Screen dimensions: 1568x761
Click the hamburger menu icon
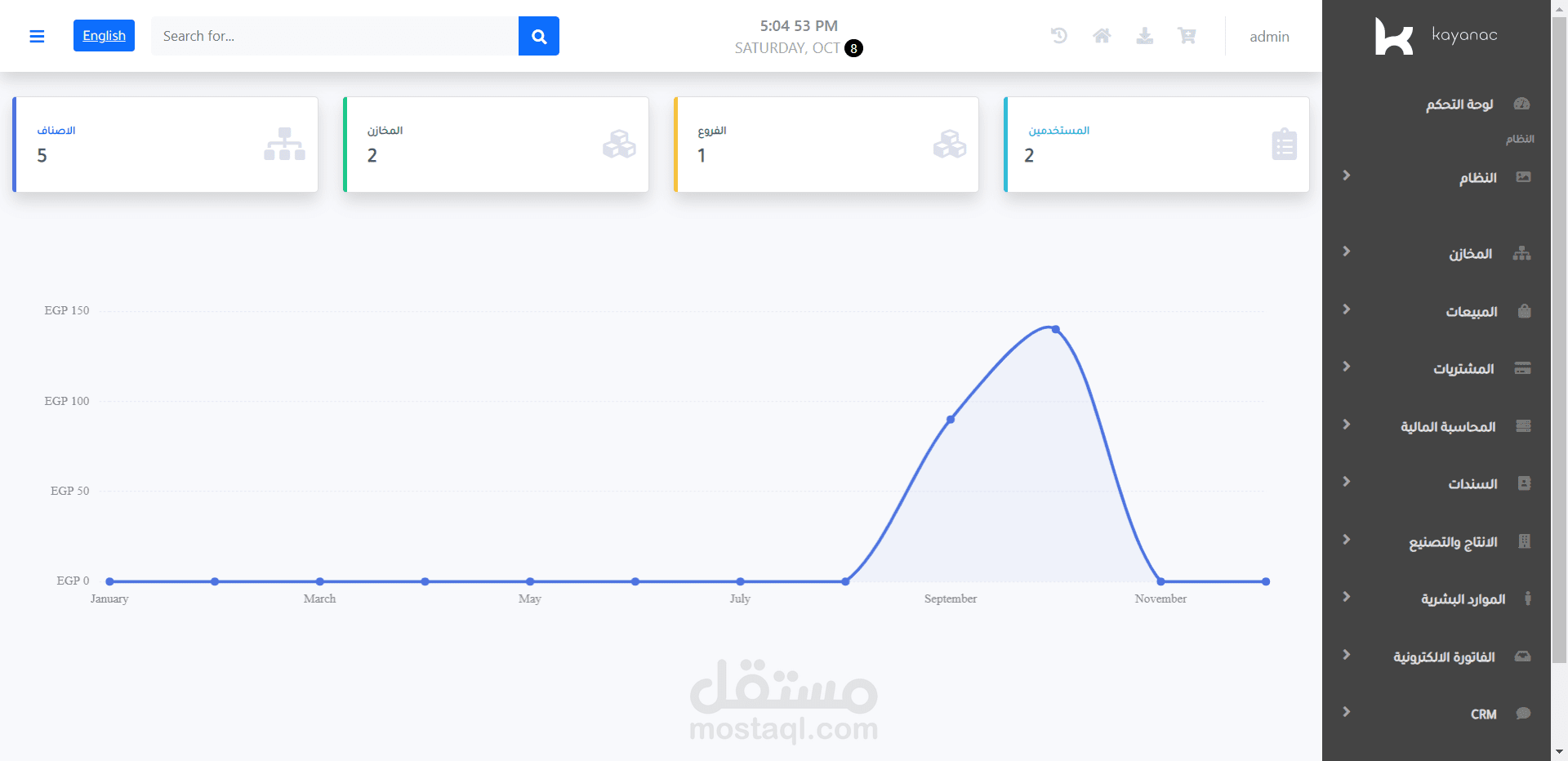pyautogui.click(x=37, y=36)
